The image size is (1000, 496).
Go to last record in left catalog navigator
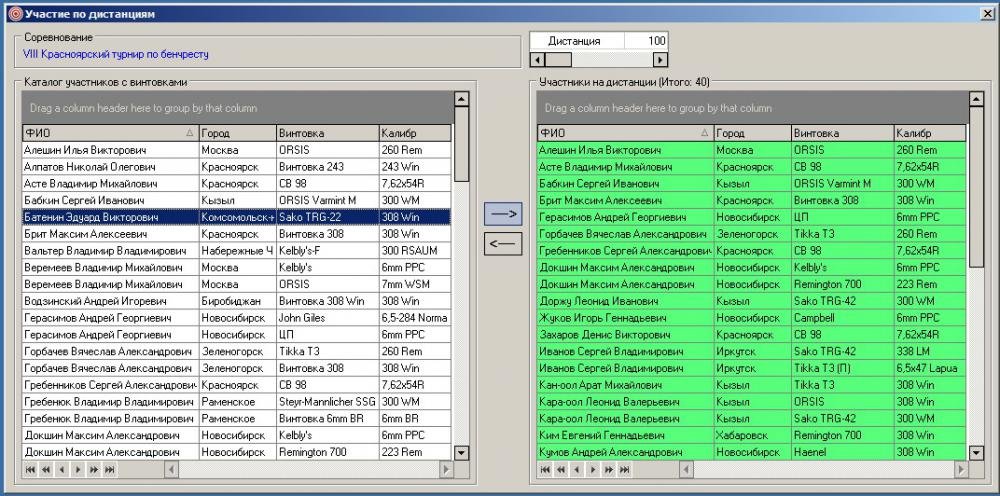click(x=109, y=469)
